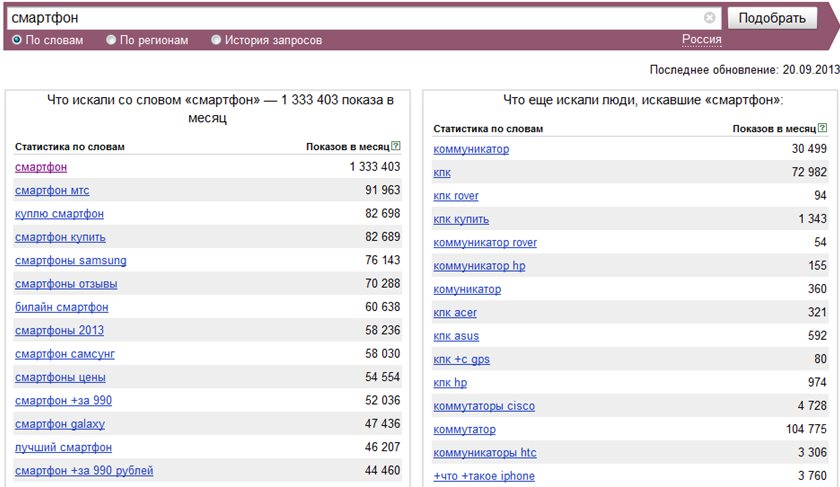Open help icon beside right 'Показов в месяц'
The width and height of the screenshot is (840, 487).
822,128
